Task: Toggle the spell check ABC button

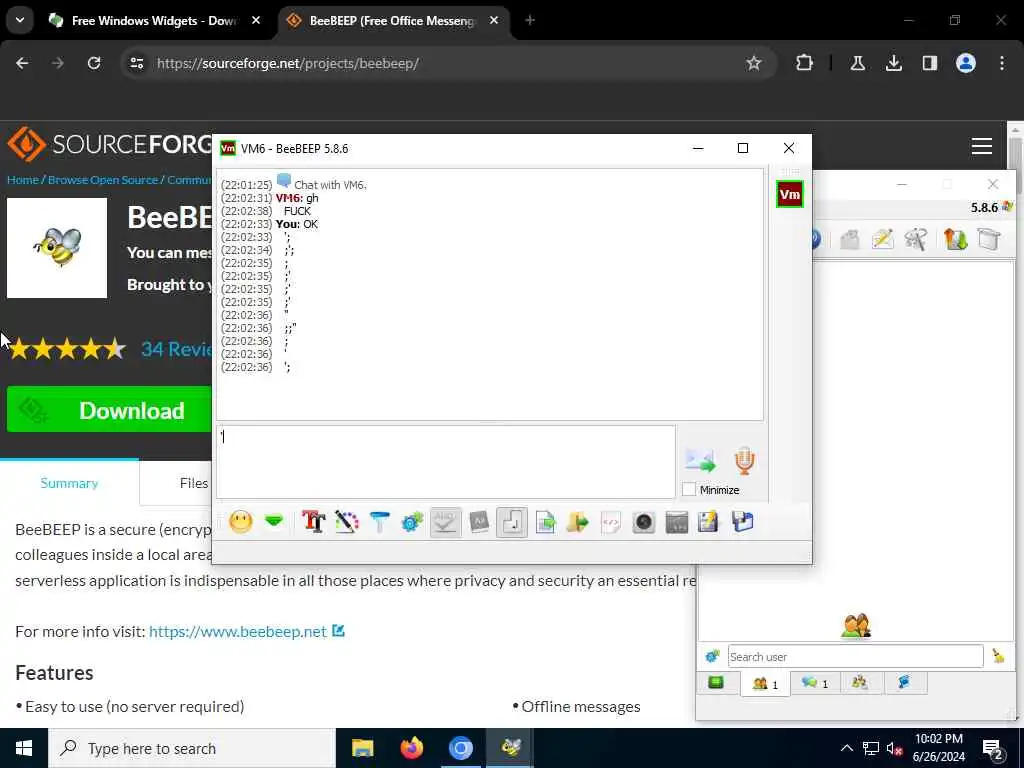Action: [x=445, y=522]
